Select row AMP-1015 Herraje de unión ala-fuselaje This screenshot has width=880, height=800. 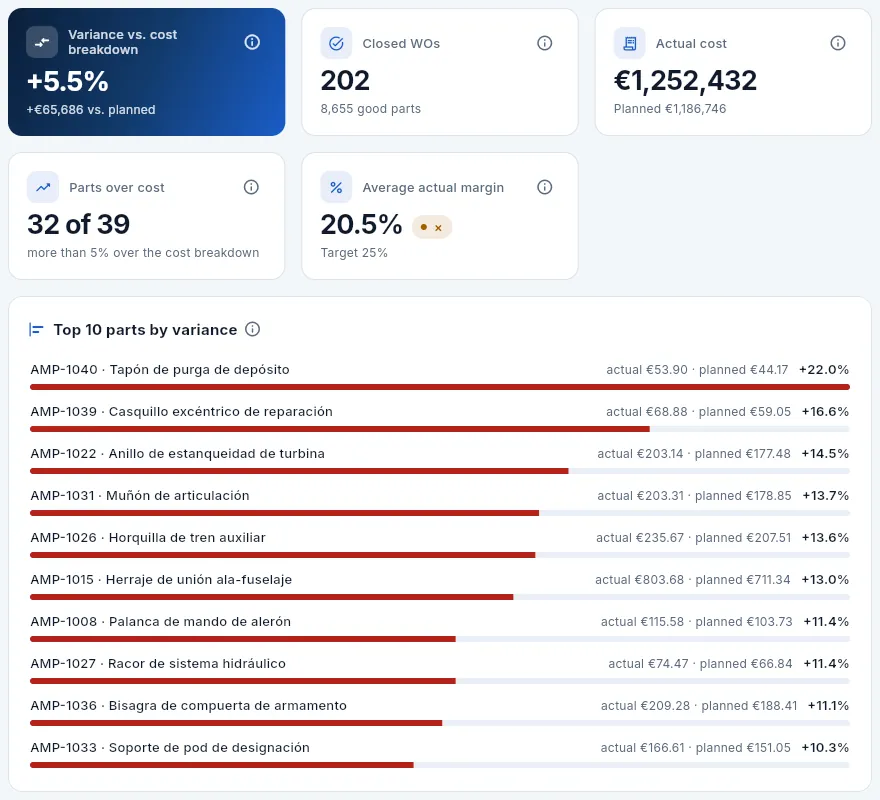click(x=439, y=586)
